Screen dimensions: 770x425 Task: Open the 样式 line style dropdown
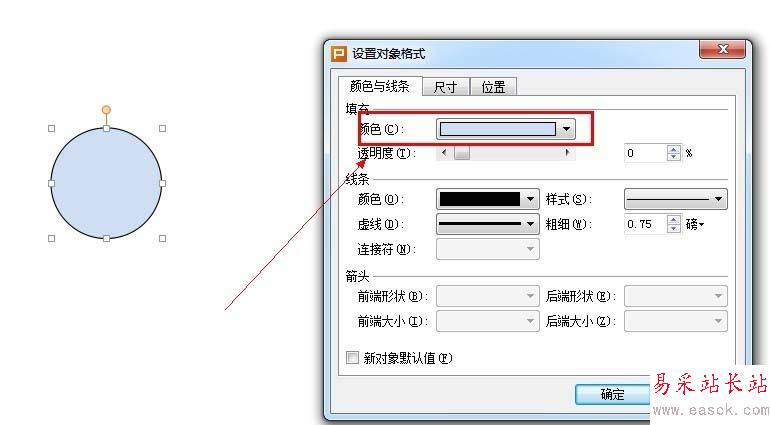(x=718, y=199)
